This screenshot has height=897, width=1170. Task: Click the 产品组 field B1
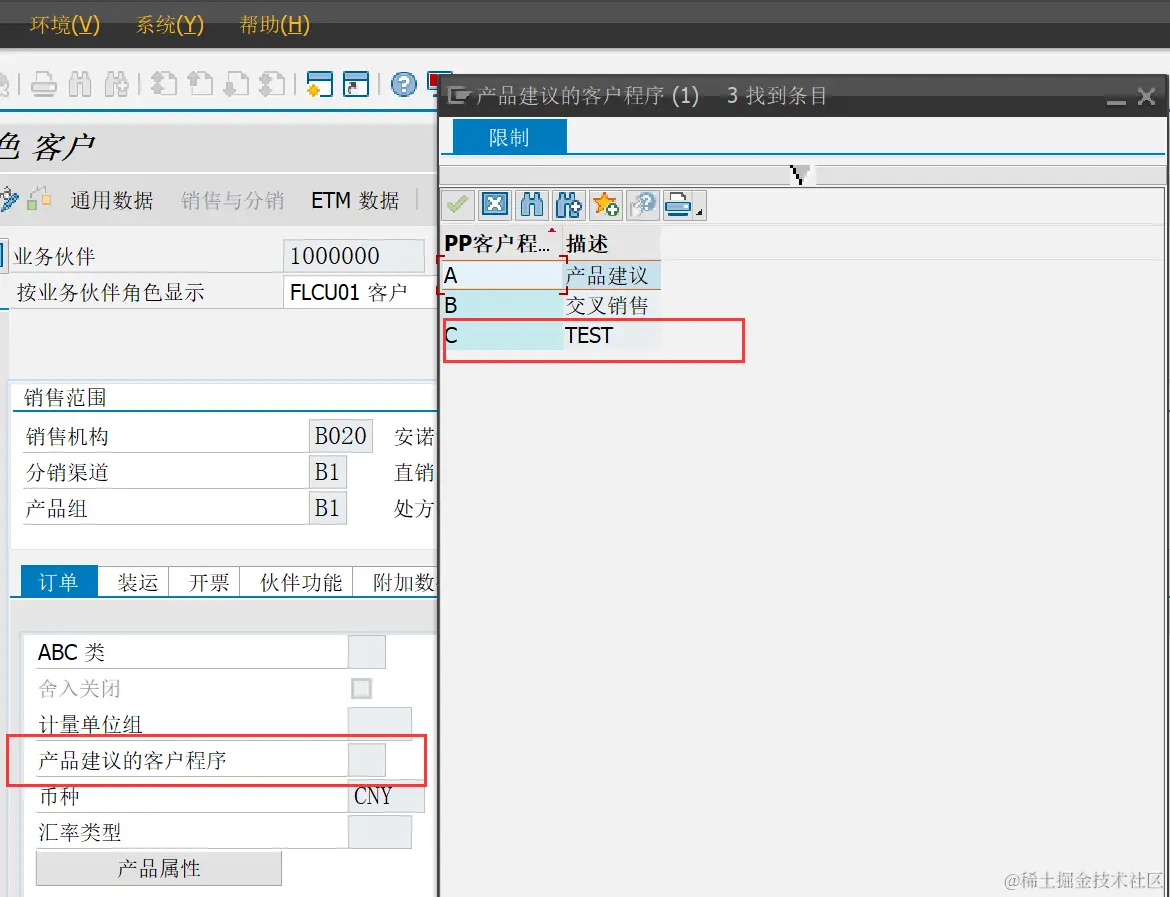point(328,508)
